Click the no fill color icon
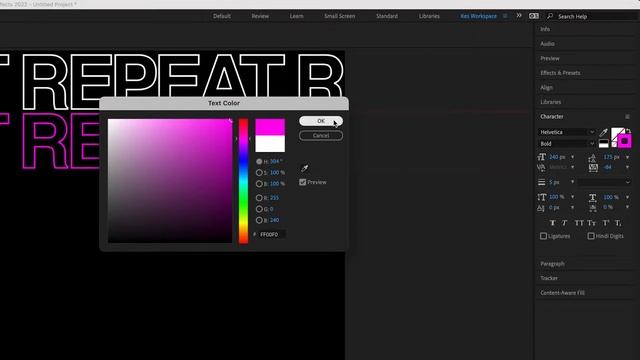Image resolution: width=640 pixels, height=360 pixels. (614, 144)
